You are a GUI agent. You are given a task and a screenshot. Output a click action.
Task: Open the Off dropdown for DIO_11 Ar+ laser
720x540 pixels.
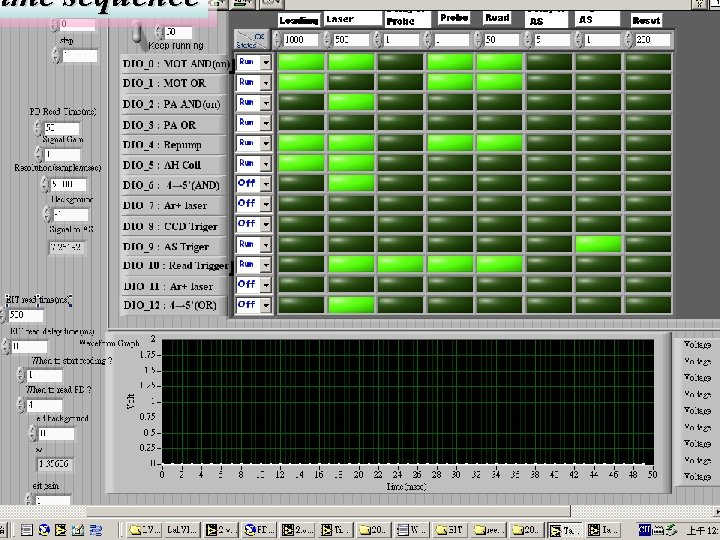click(x=253, y=285)
